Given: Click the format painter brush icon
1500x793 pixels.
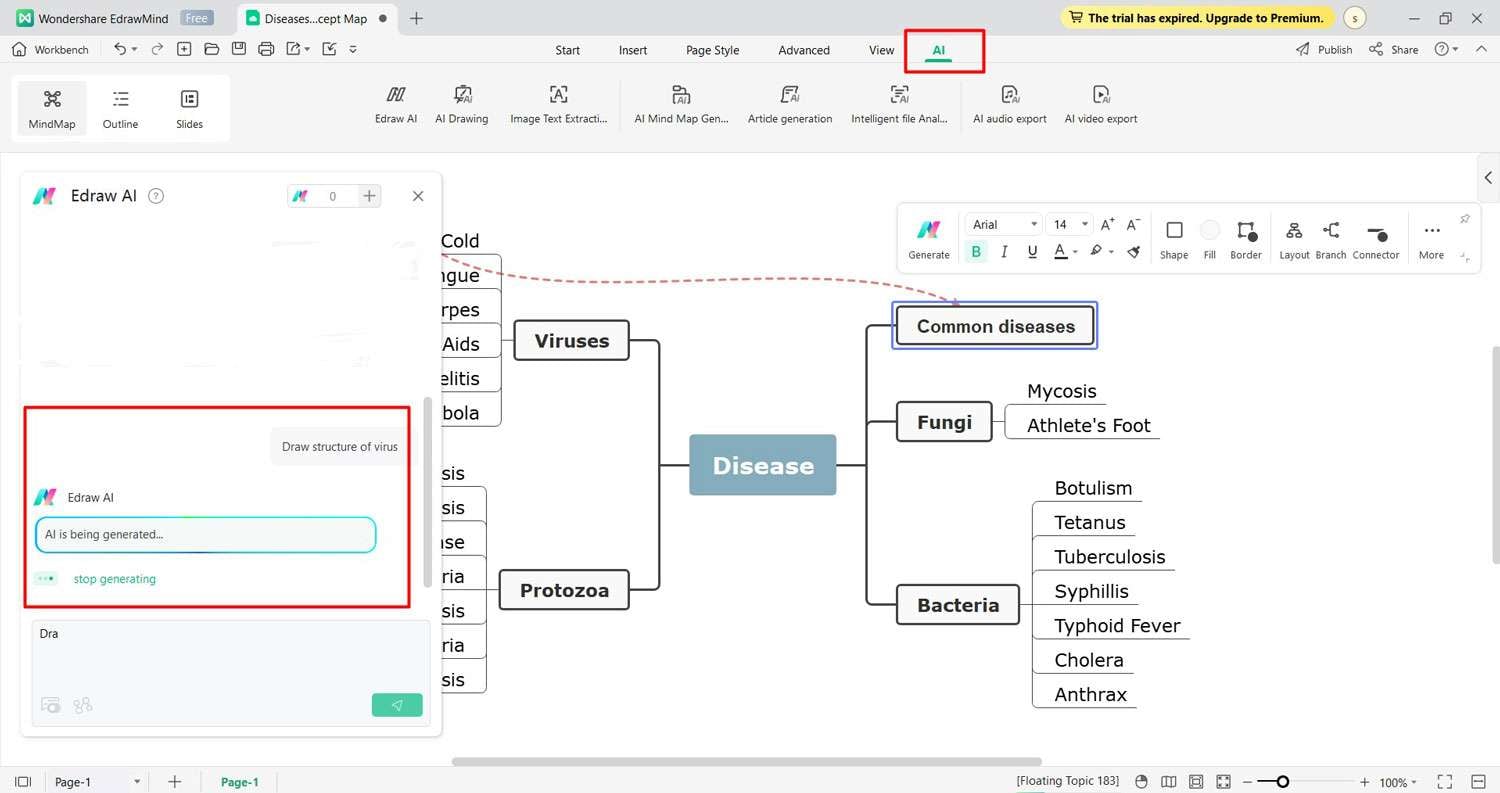Looking at the screenshot, I should 1134,252.
